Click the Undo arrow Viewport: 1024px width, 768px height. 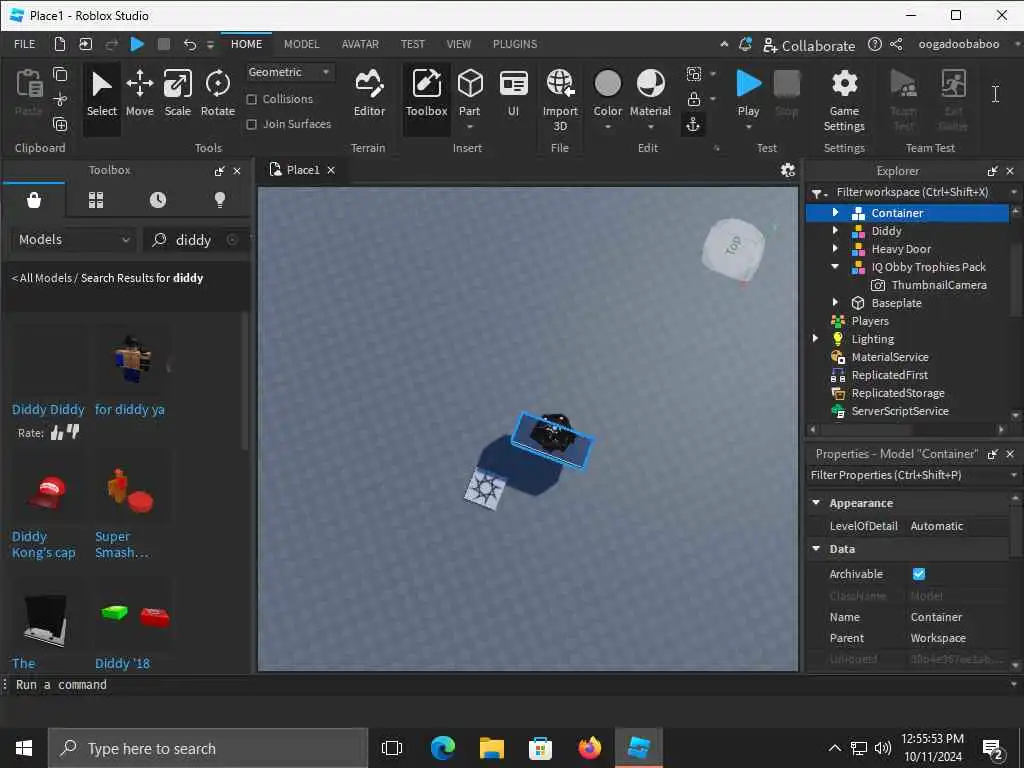pyautogui.click(x=189, y=44)
